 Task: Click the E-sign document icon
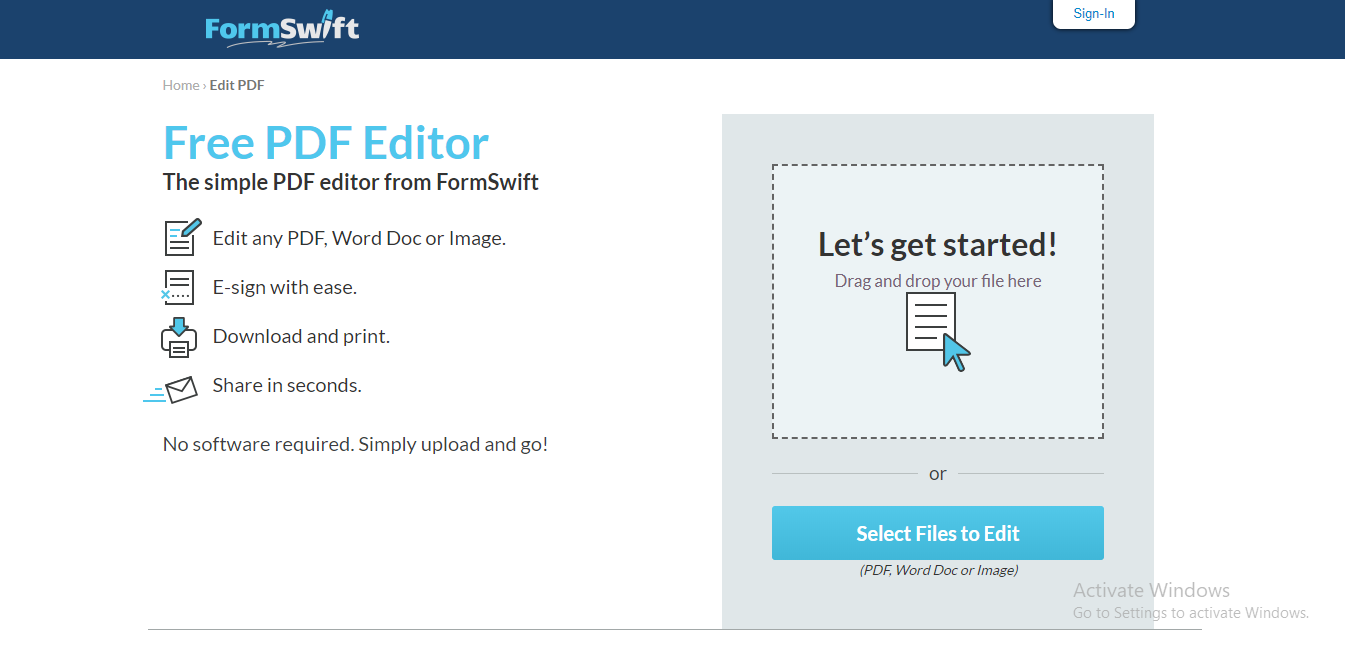coord(178,287)
